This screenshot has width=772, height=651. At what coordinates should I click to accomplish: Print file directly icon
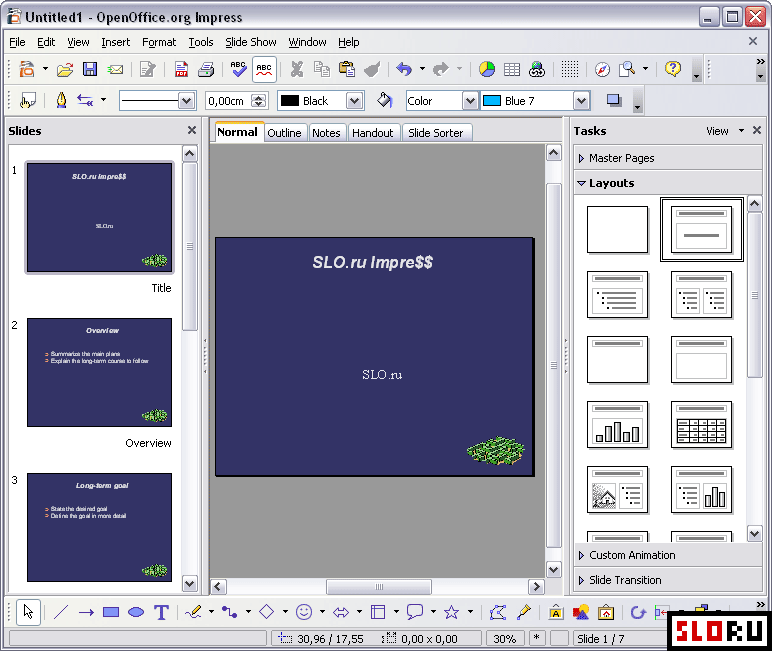(x=206, y=69)
